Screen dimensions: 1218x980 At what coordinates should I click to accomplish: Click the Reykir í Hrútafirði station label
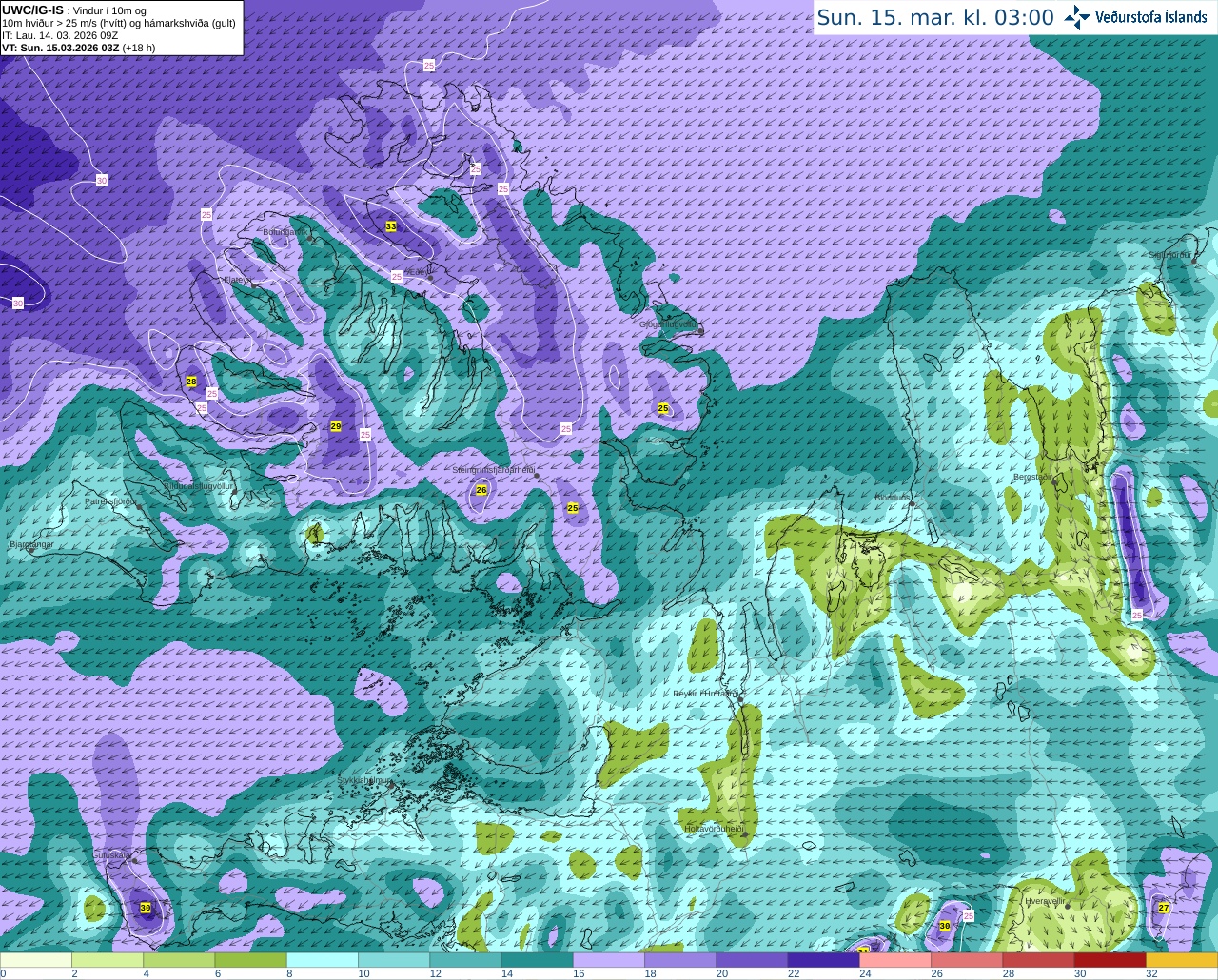click(x=705, y=694)
